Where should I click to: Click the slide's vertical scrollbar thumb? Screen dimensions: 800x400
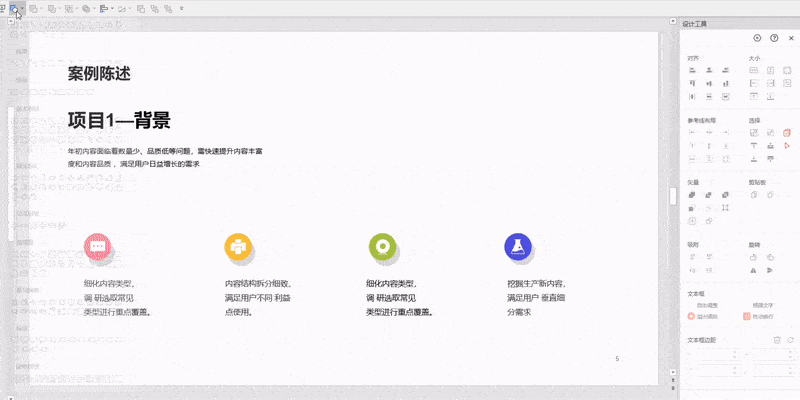(673, 196)
